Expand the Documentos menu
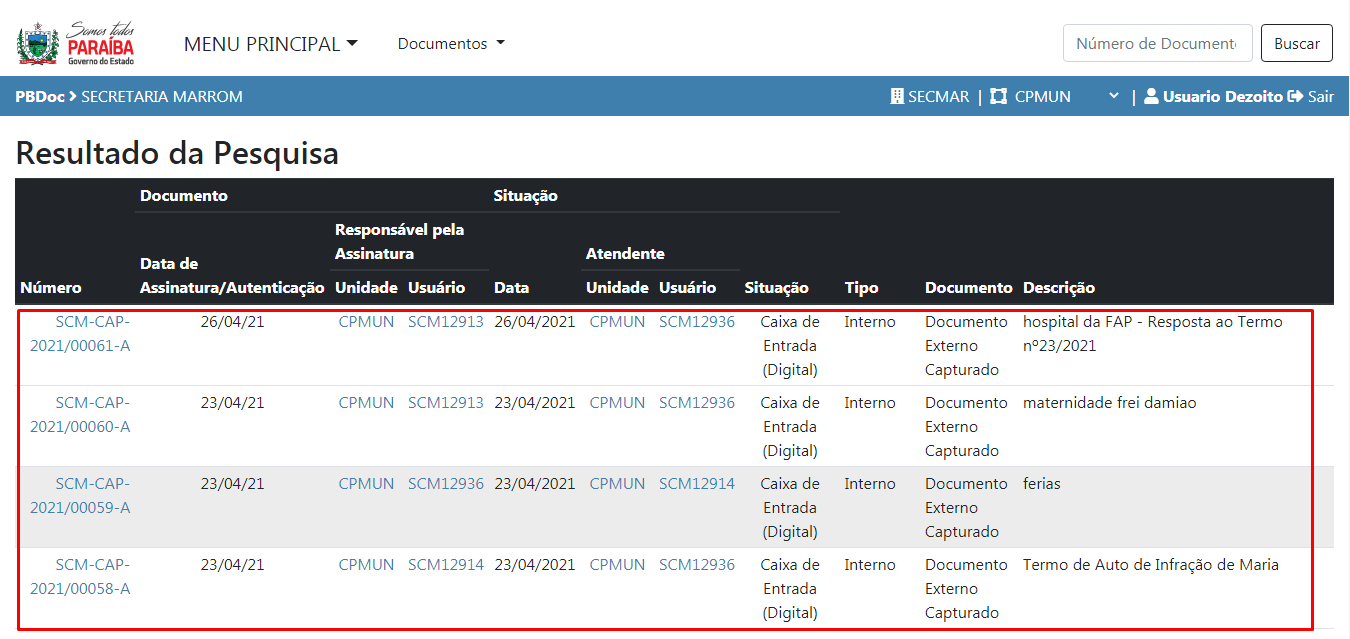This screenshot has height=639, width=1350. pos(451,44)
